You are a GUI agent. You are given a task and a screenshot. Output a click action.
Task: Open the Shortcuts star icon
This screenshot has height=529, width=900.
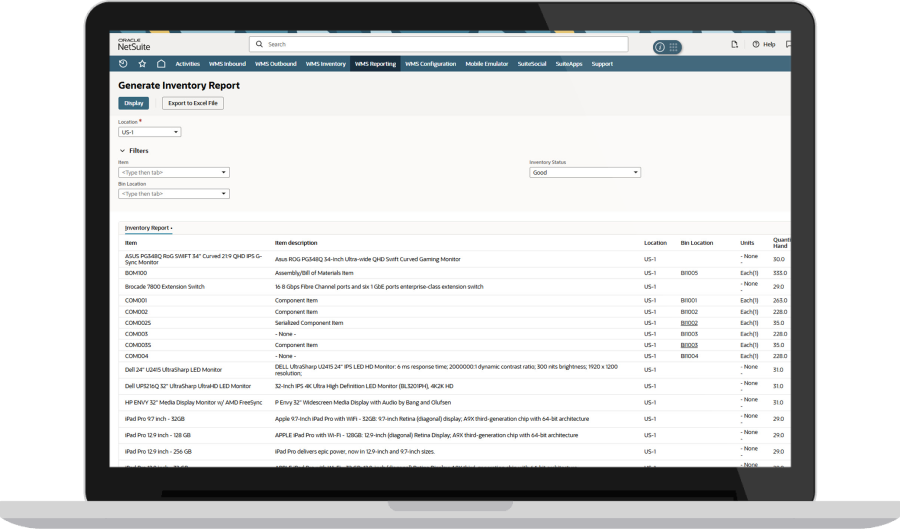tap(142, 64)
